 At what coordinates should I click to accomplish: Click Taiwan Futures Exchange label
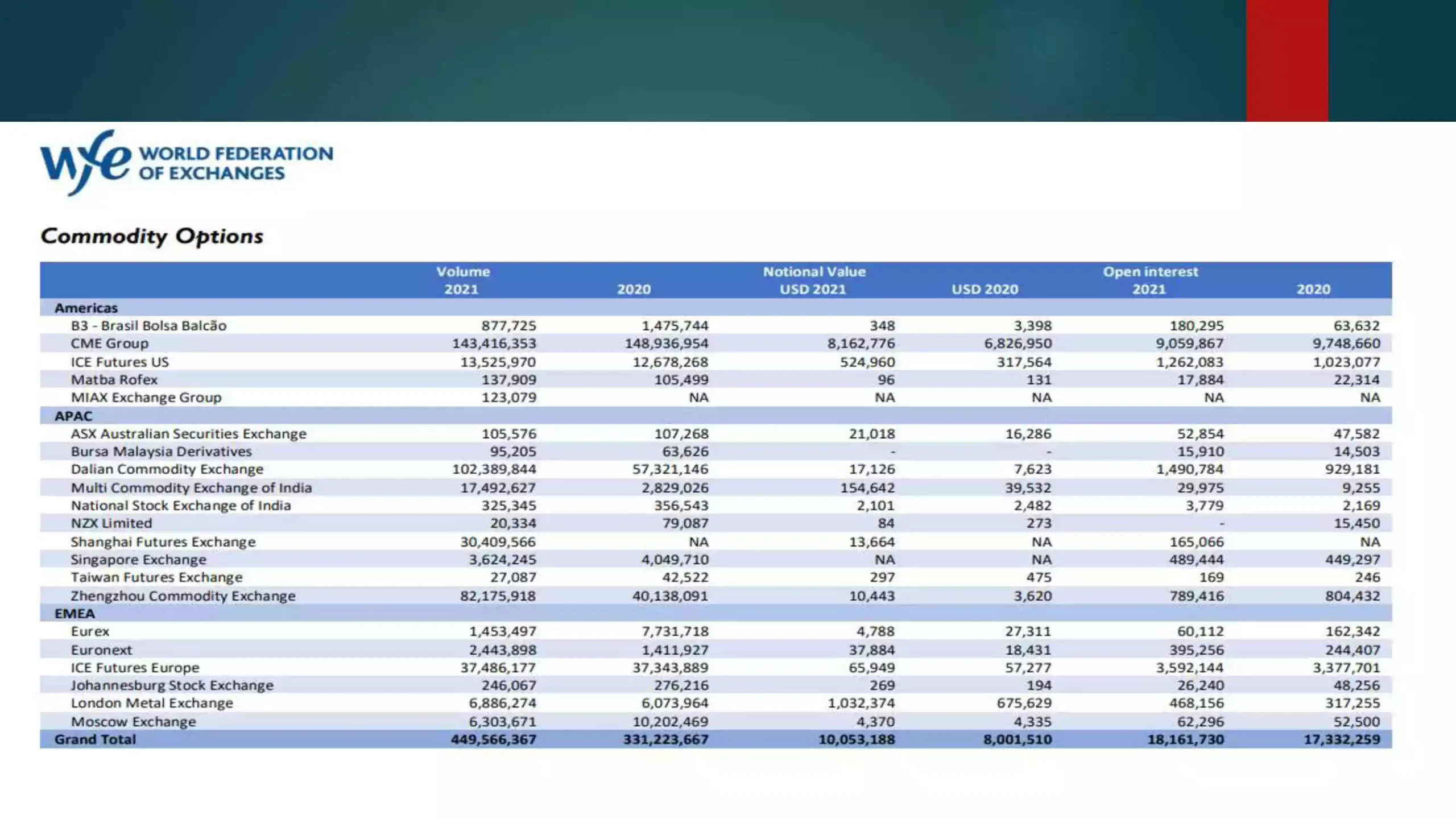[x=156, y=577]
